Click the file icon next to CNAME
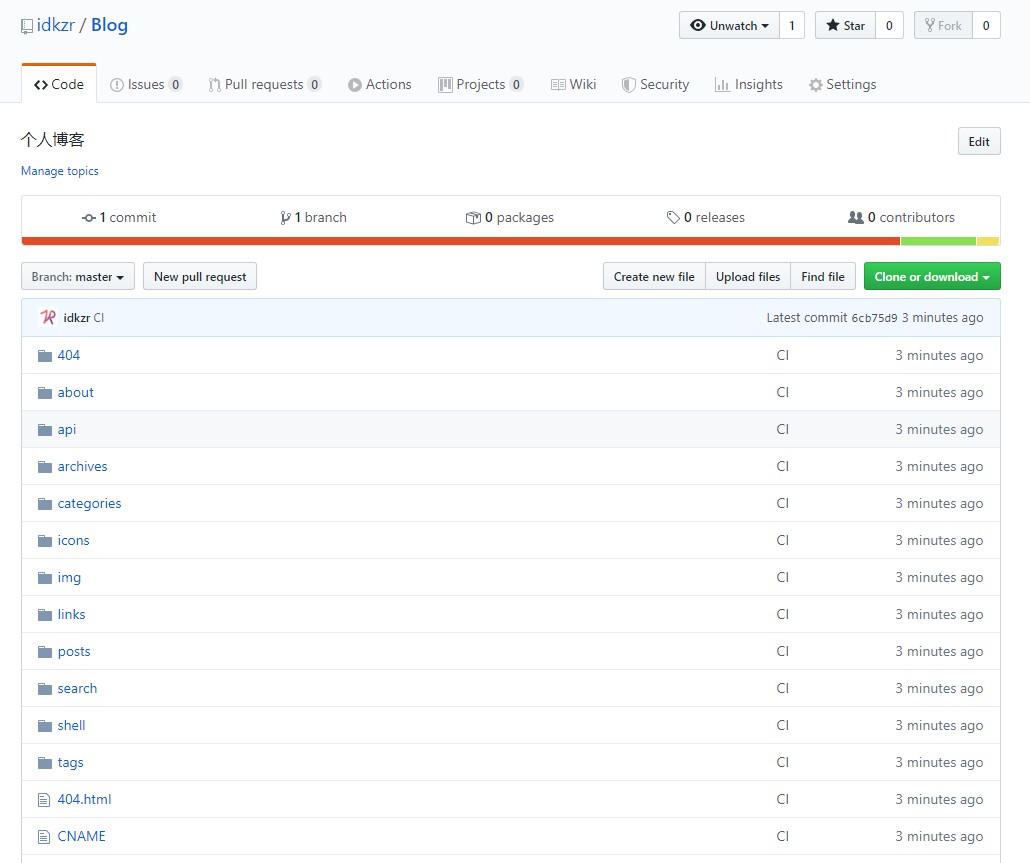Screen dimensions: 1030x863 pyautogui.click(x=44, y=837)
